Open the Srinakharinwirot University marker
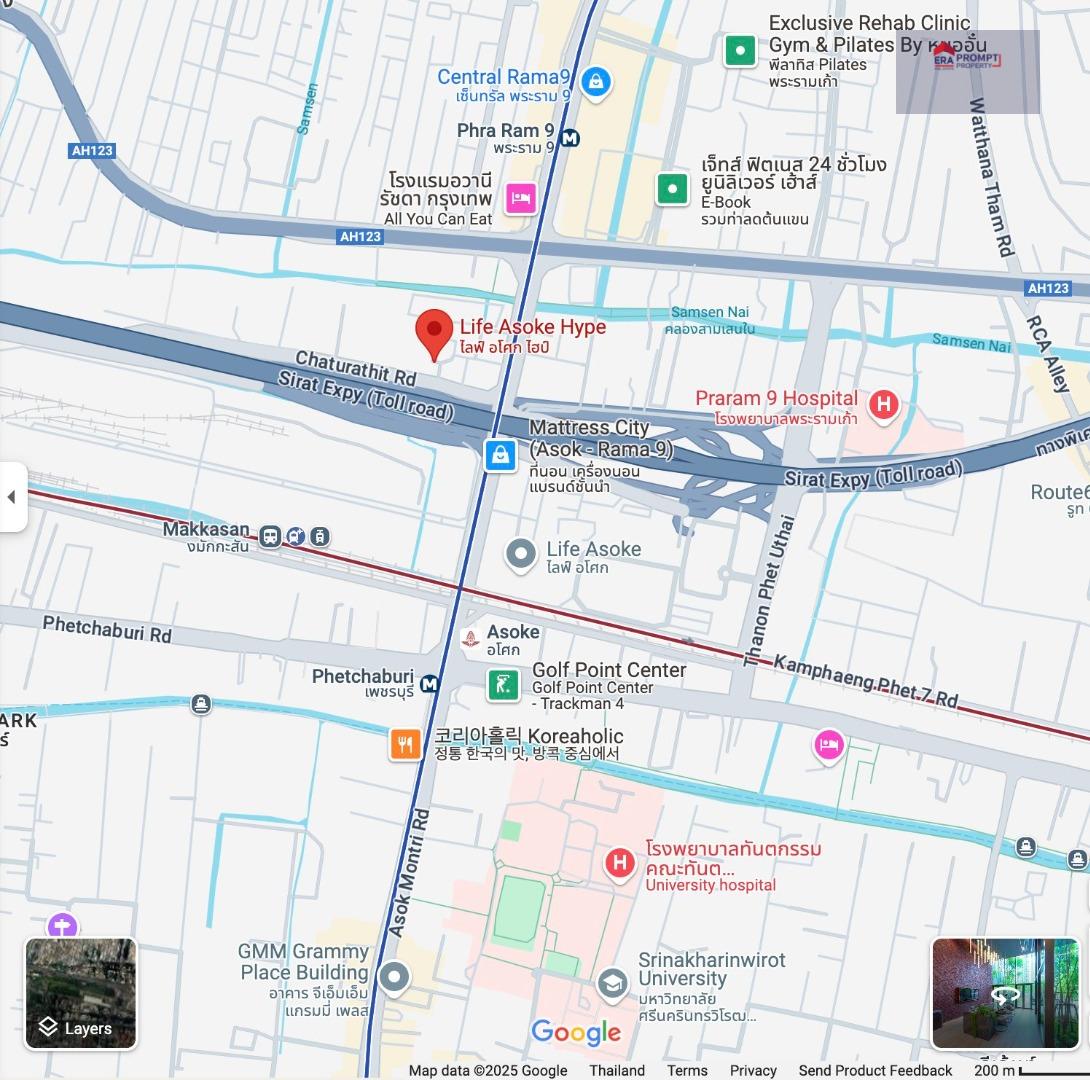1090x1080 pixels. [612, 985]
